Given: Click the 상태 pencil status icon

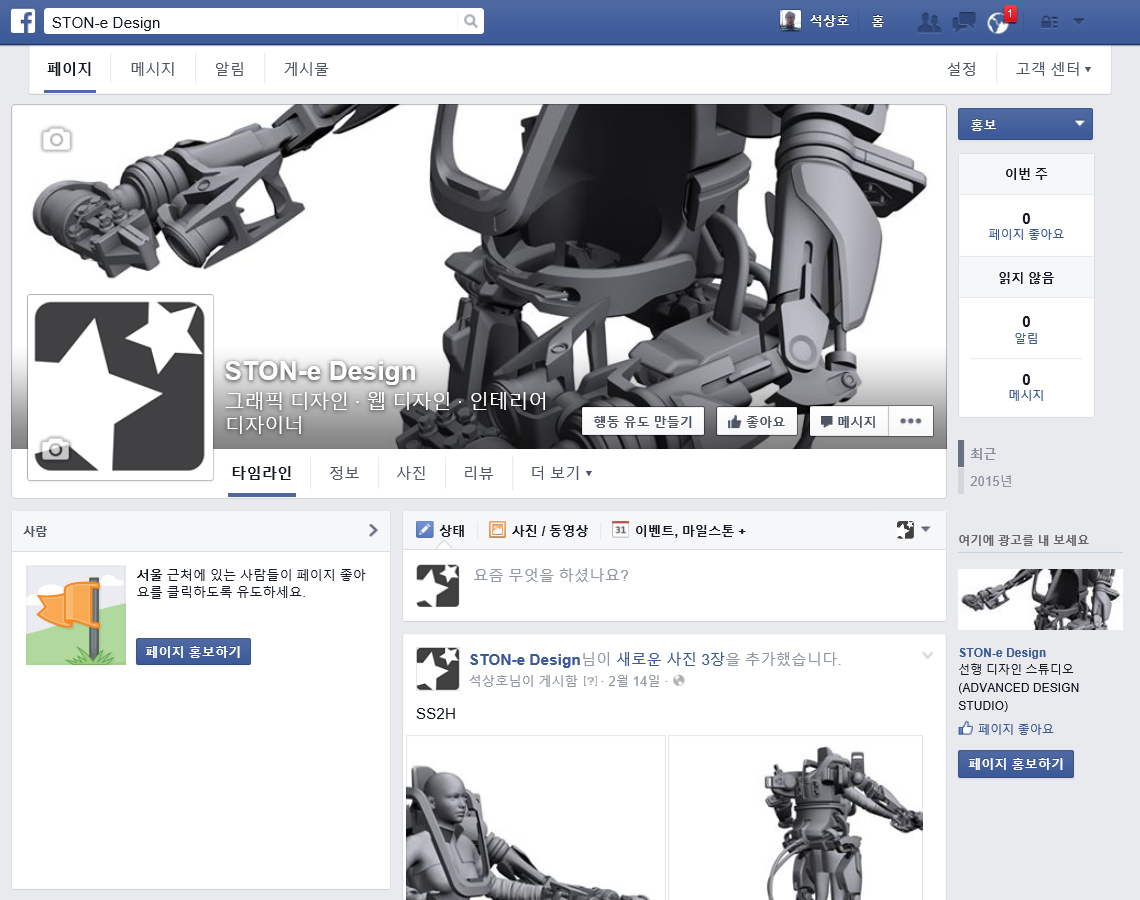Looking at the screenshot, I should 425,530.
